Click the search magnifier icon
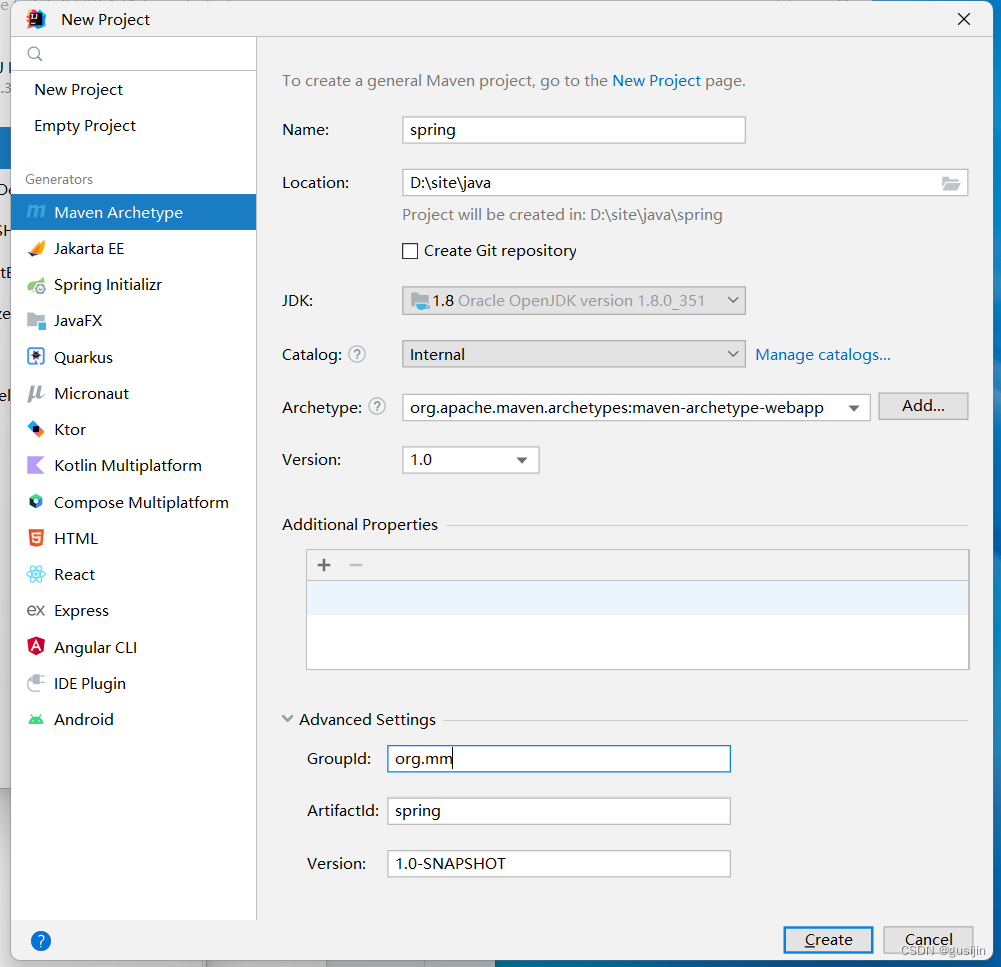The image size is (1001, 967). pyautogui.click(x=35, y=54)
